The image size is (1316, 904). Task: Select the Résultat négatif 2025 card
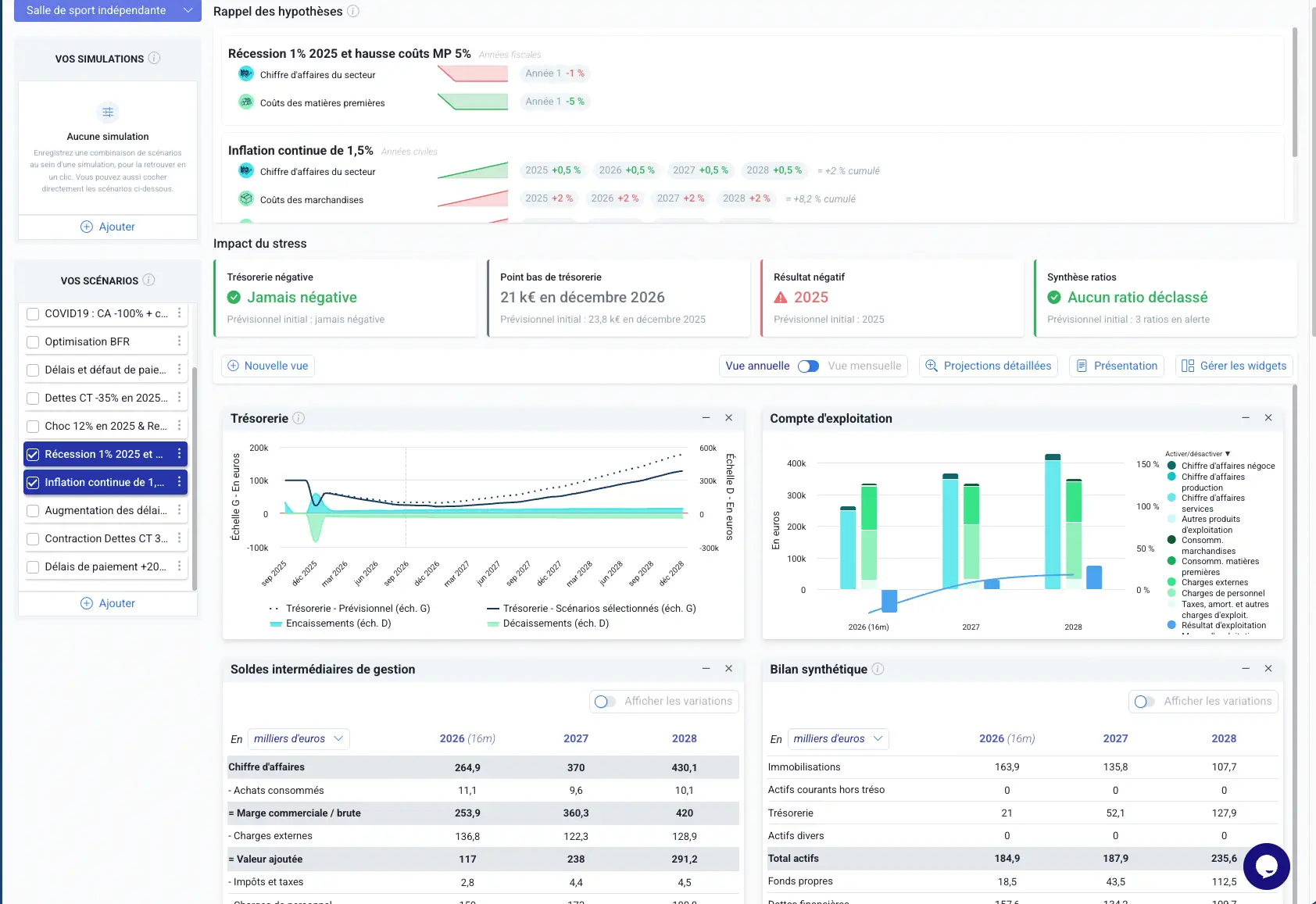click(892, 298)
